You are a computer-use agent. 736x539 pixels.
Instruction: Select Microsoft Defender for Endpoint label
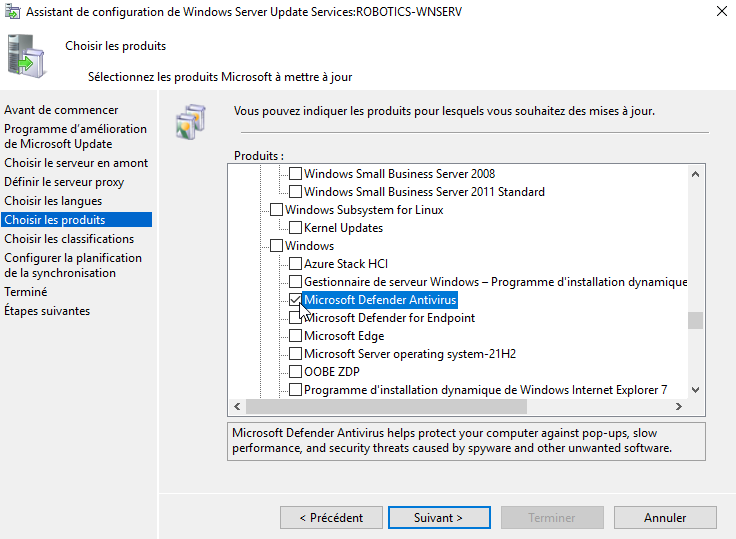(390, 318)
